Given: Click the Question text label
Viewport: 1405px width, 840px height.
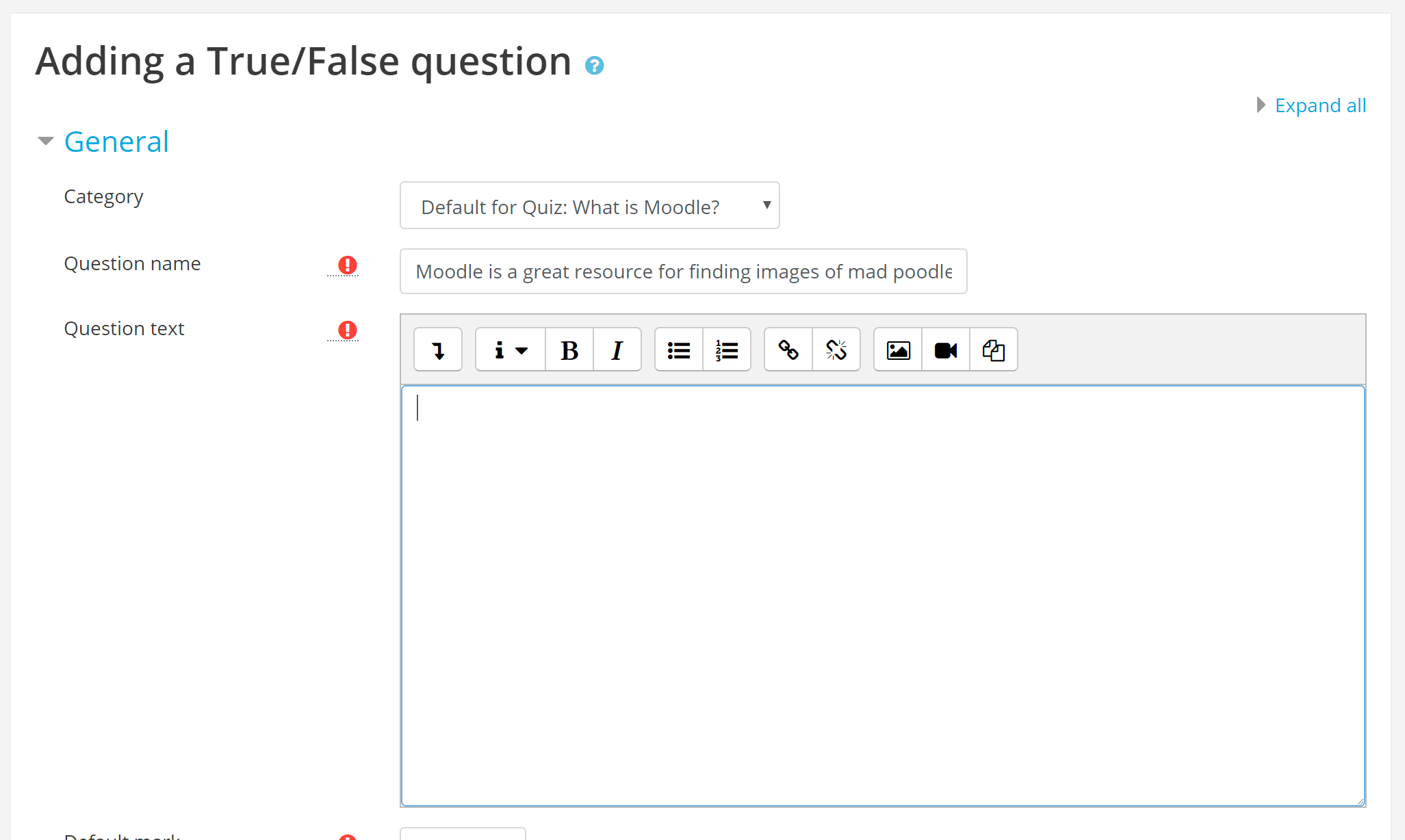Looking at the screenshot, I should (x=124, y=328).
